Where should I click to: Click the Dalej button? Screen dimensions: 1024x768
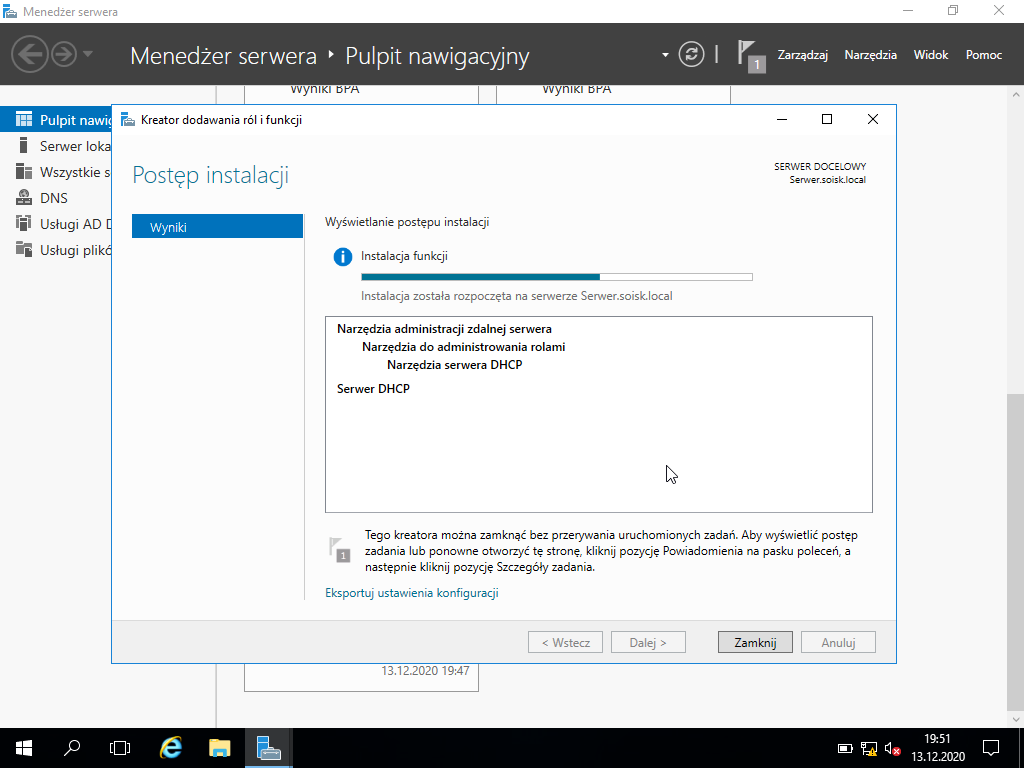[648, 643]
